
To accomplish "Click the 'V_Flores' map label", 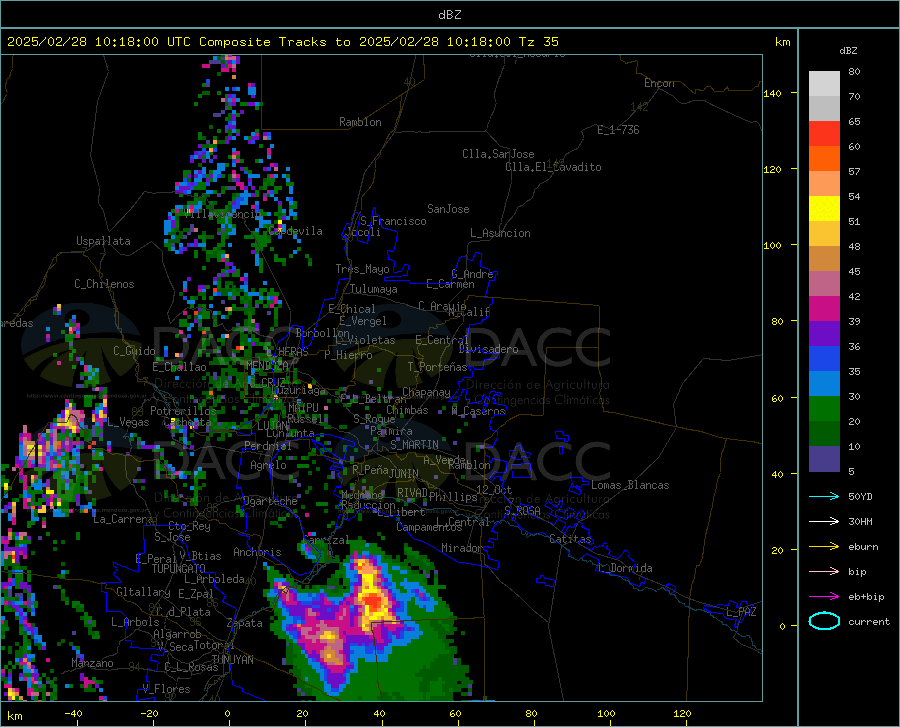I will pyautogui.click(x=166, y=689).
